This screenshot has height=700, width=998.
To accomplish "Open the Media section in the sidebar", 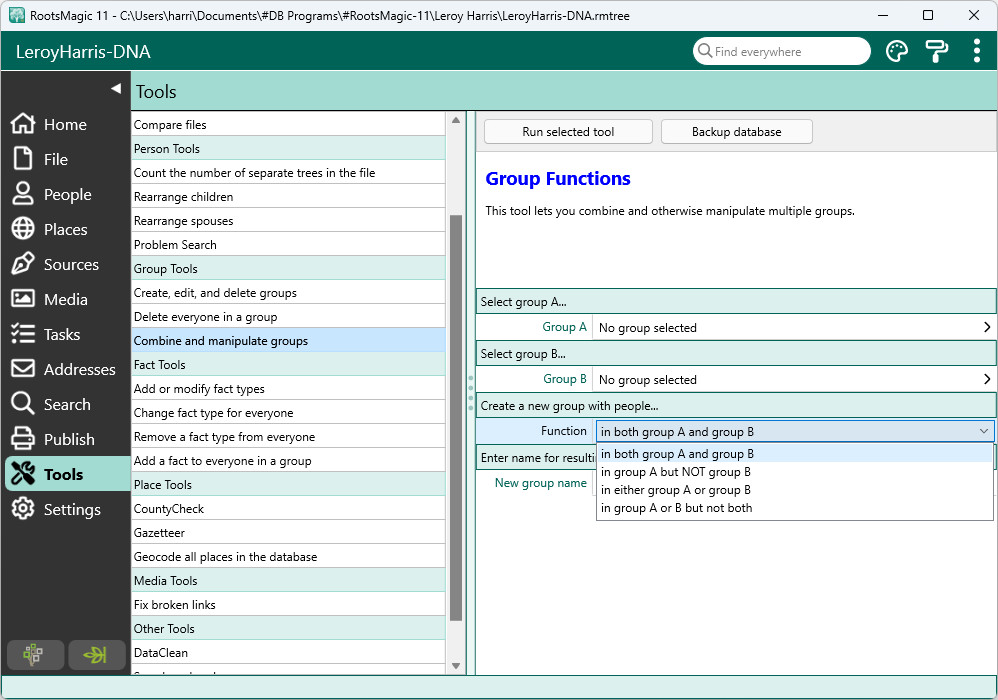I will tap(65, 300).
